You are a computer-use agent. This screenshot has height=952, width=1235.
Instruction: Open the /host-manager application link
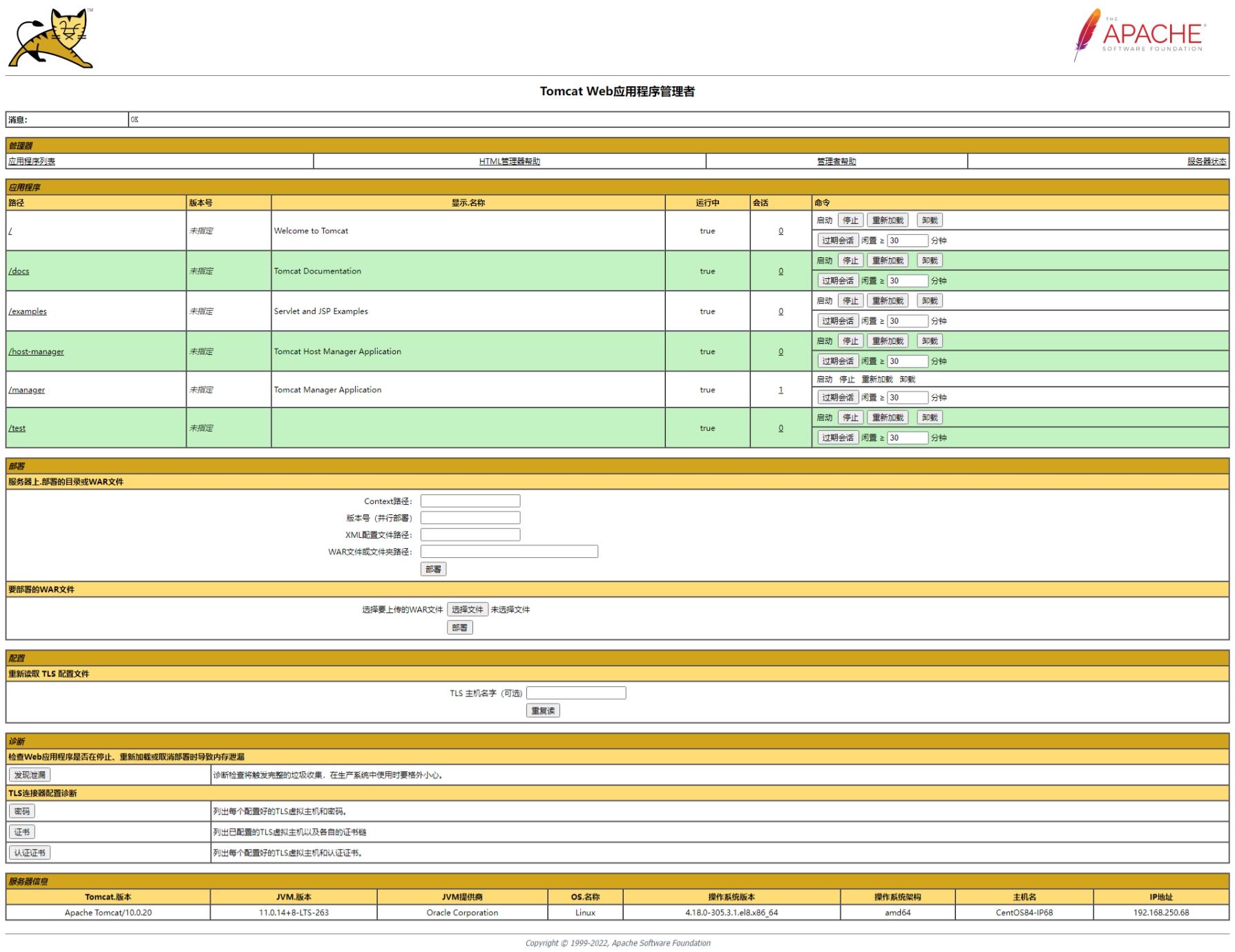[x=36, y=351]
